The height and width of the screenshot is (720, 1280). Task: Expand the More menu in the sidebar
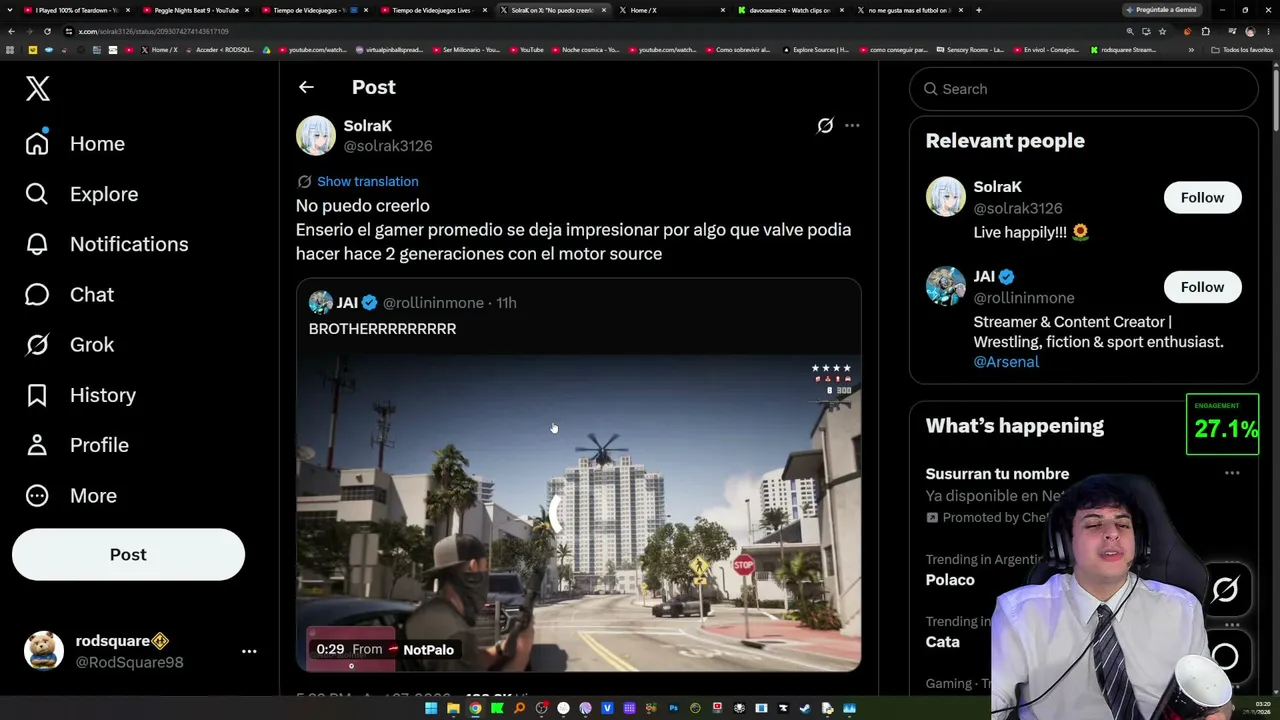click(71, 496)
